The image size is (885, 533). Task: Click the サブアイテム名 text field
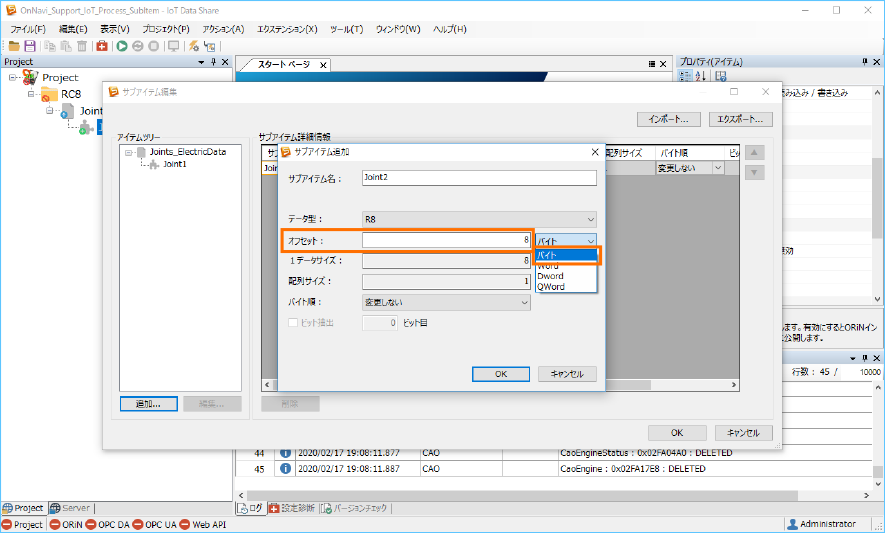click(x=479, y=178)
